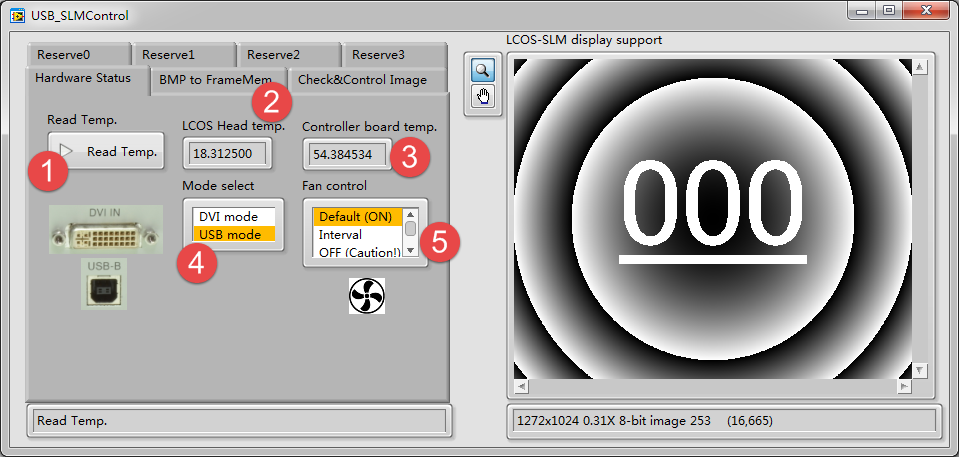Click the DVI IN connector image
The width and height of the screenshot is (959, 457).
pos(106,230)
